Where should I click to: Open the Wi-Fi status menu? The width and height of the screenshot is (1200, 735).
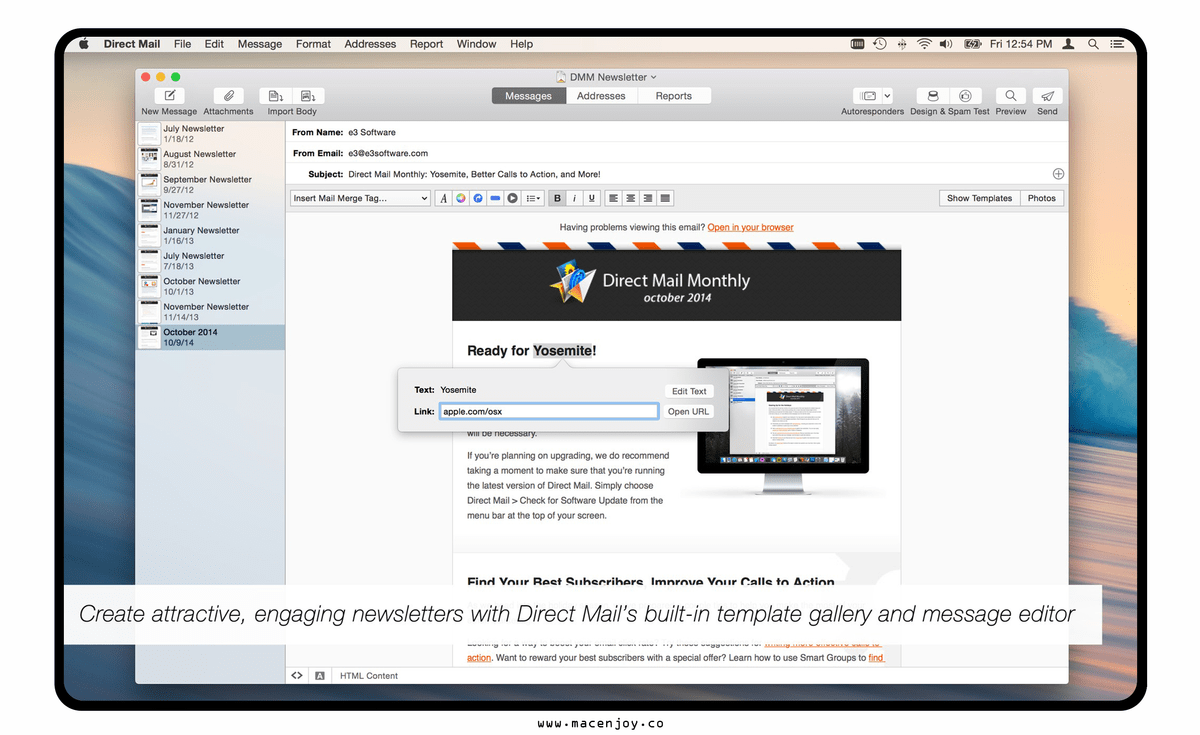(x=924, y=44)
